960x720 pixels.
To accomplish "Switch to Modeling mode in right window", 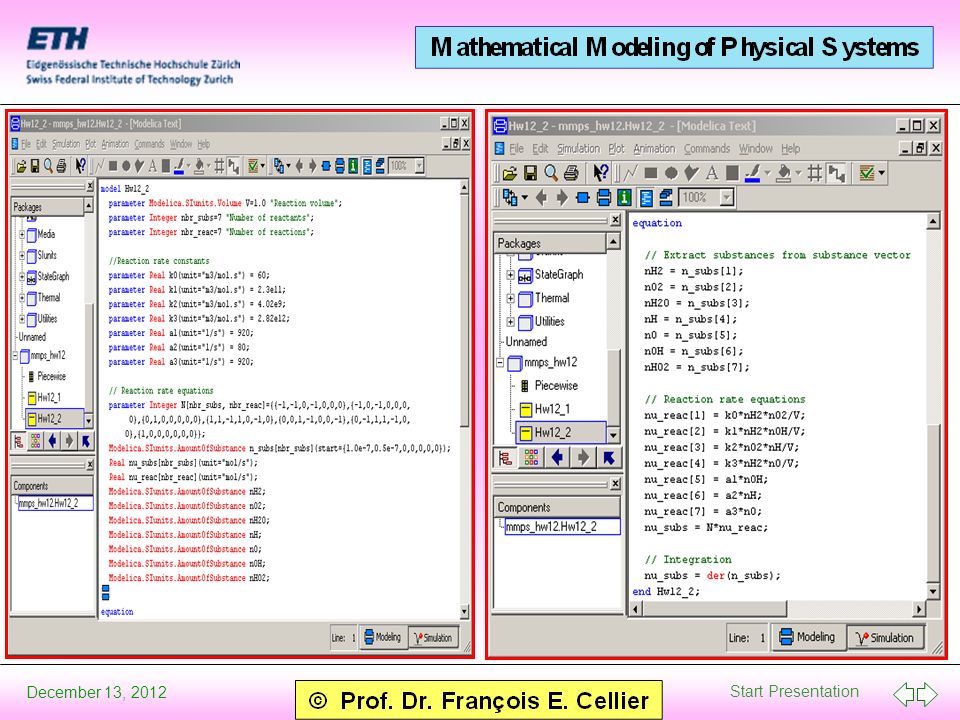I will (x=807, y=637).
